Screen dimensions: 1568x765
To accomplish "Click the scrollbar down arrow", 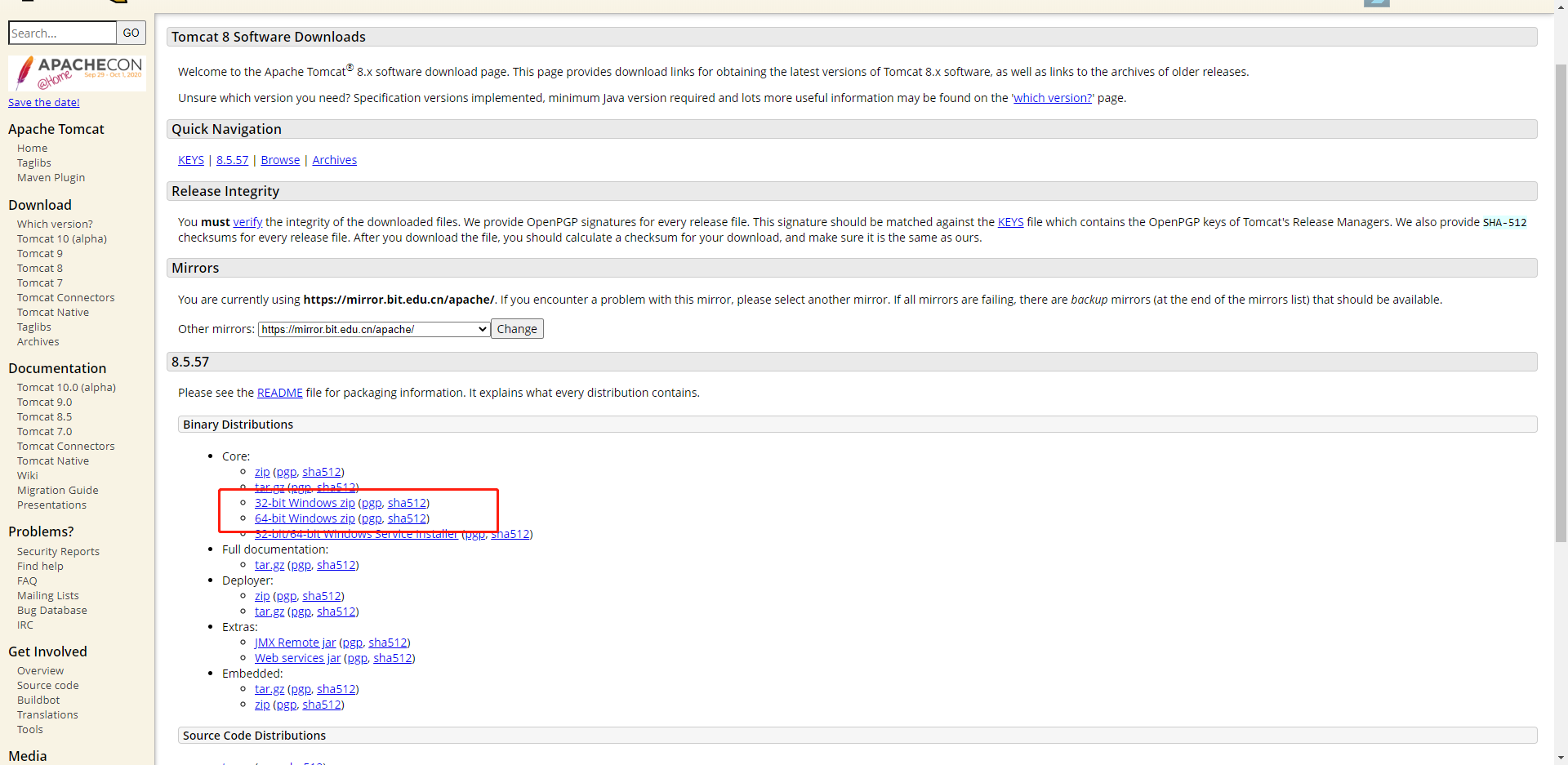I will pyautogui.click(x=1561, y=758).
